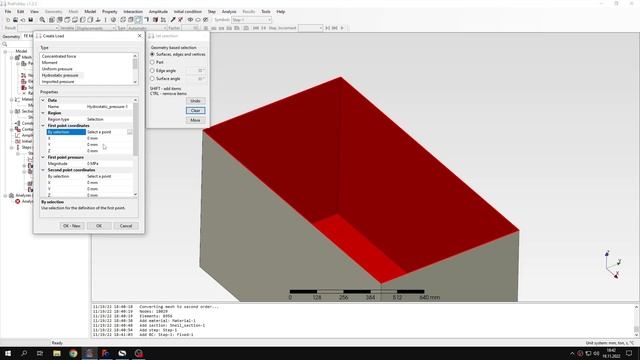Viewport: 640px width, 360px height.
Task: Click the first point Magnitude 0 MPa field
Action: [x=109, y=164]
